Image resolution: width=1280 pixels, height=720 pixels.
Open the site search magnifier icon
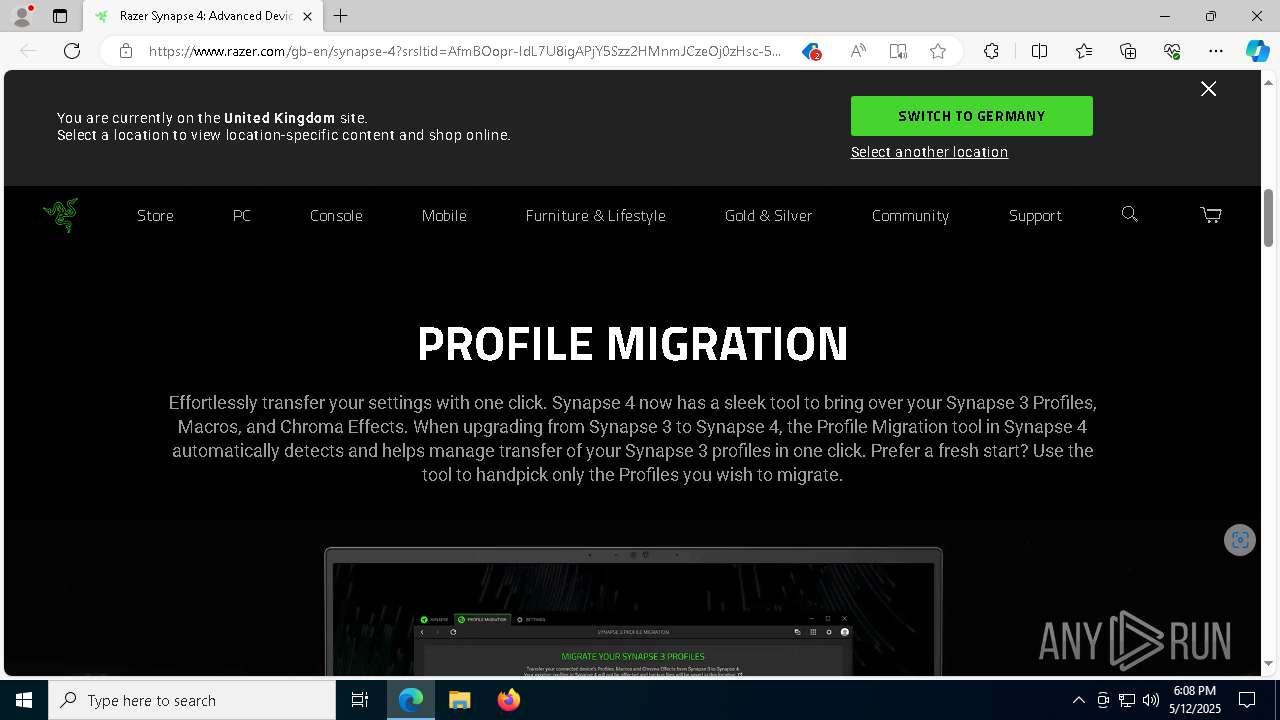point(1130,214)
